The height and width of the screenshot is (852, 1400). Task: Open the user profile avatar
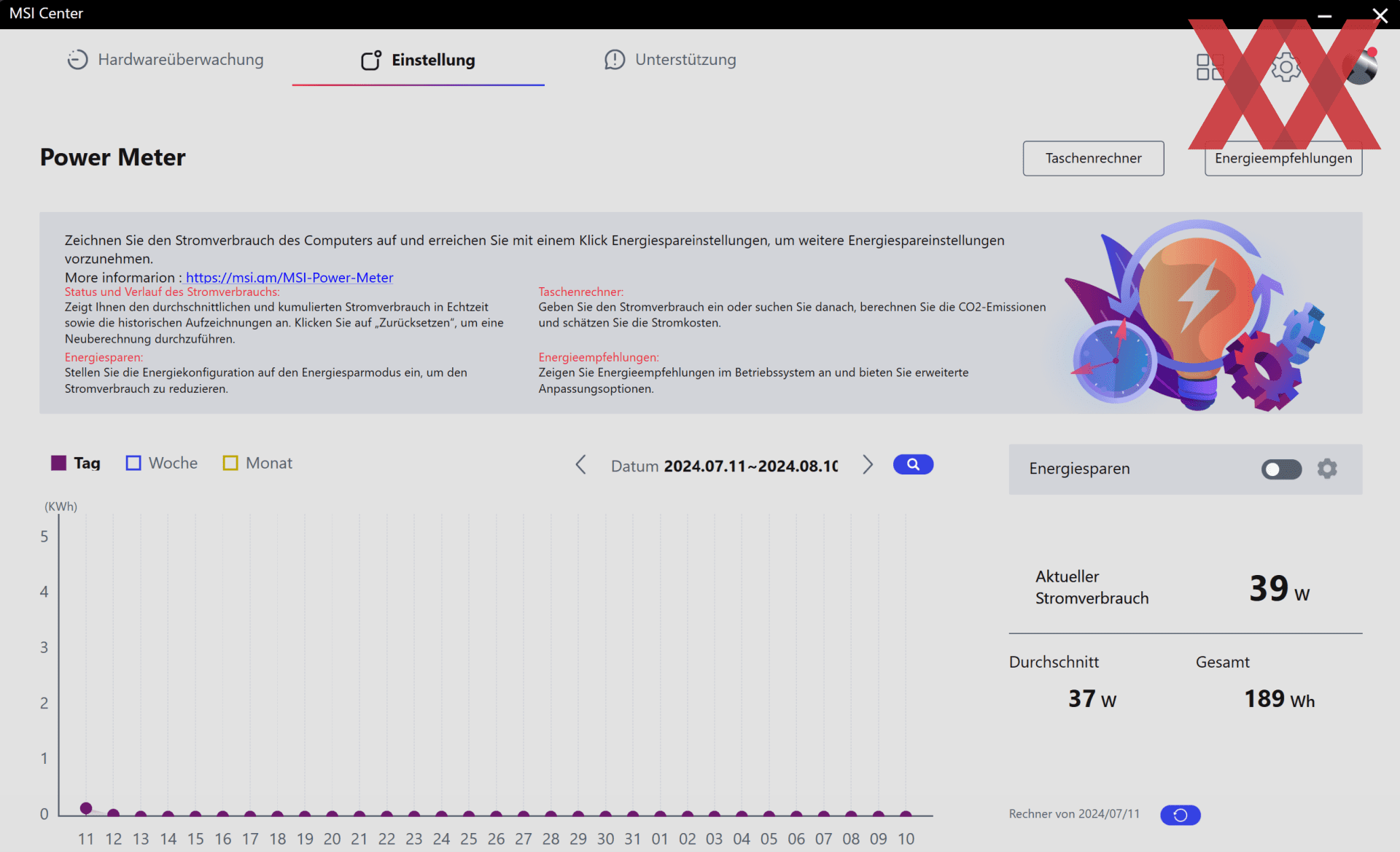tap(1361, 67)
